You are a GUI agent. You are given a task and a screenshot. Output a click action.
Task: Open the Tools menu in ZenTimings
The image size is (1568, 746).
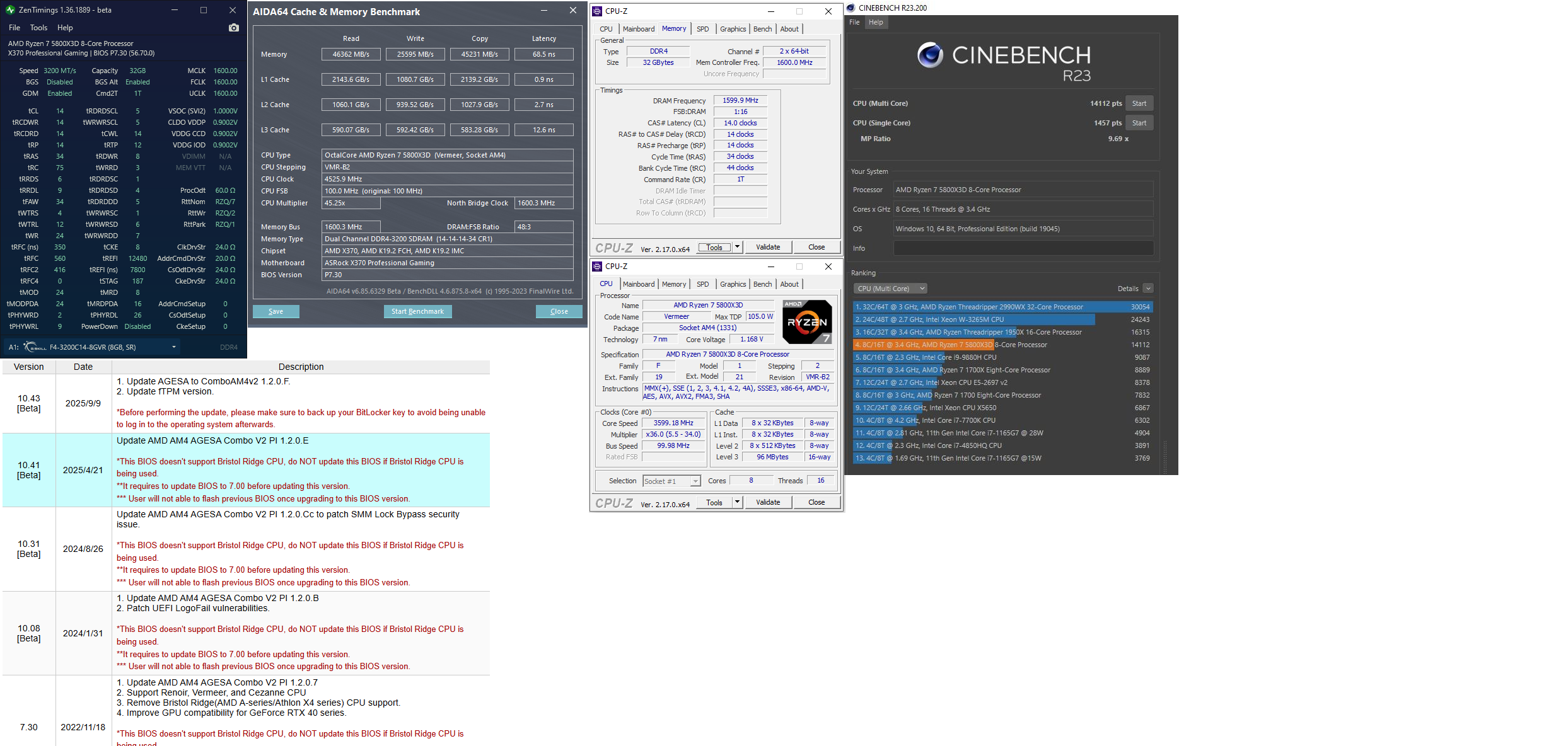coord(38,28)
